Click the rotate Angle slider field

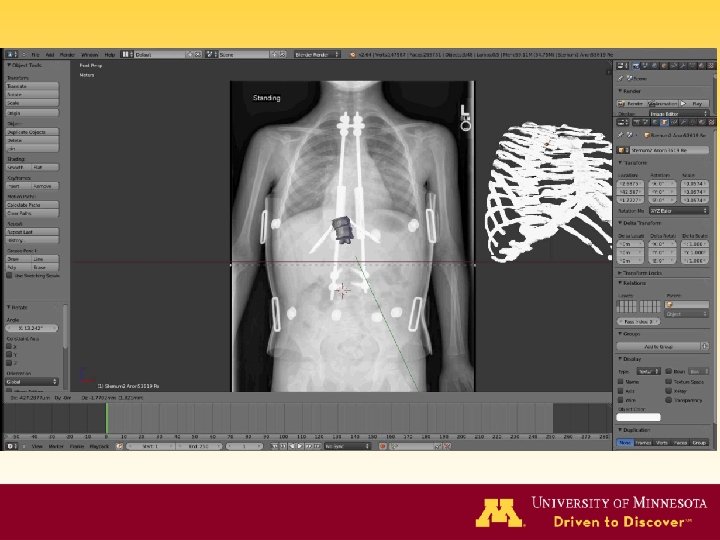point(32,328)
